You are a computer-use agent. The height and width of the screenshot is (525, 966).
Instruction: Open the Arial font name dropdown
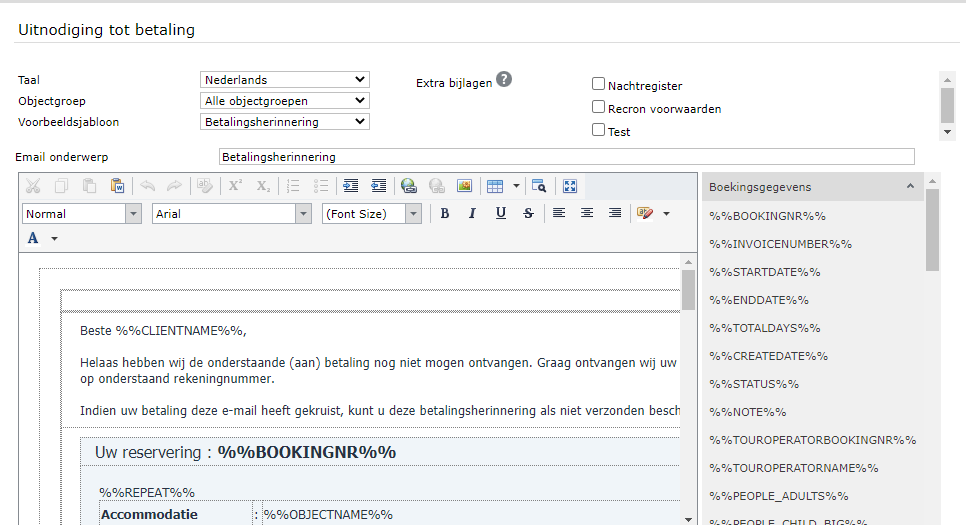click(x=232, y=214)
